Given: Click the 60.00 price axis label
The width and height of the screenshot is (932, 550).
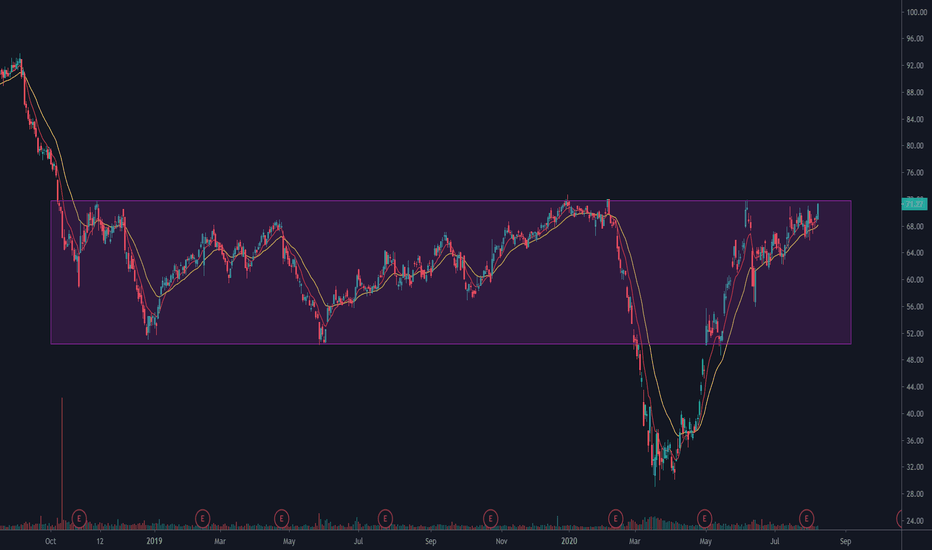Looking at the screenshot, I should tap(915, 279).
